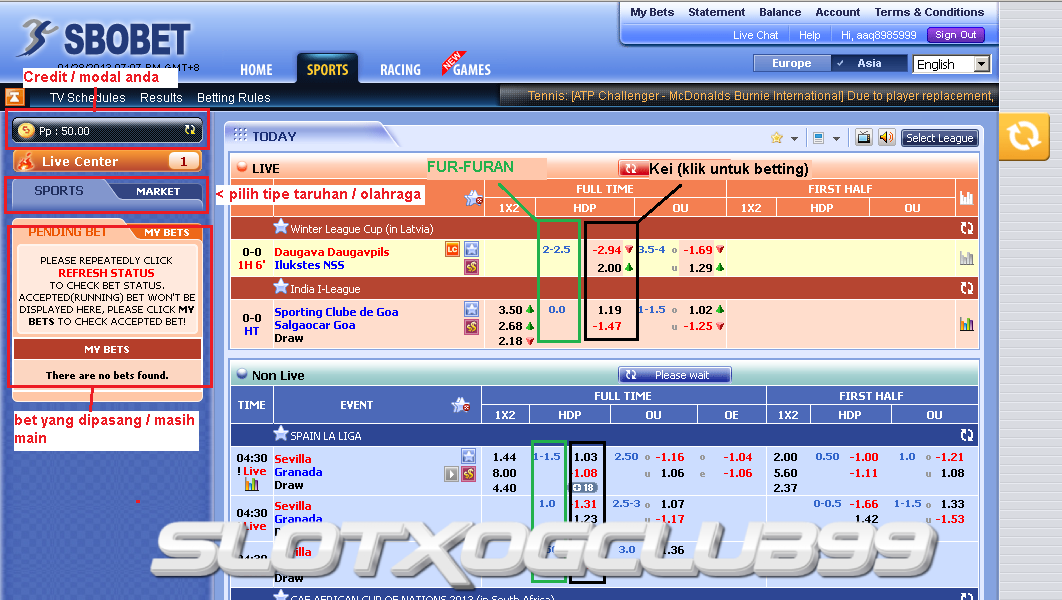Refresh the Winter League Cup section
The image size is (1062, 600).
[967, 228]
